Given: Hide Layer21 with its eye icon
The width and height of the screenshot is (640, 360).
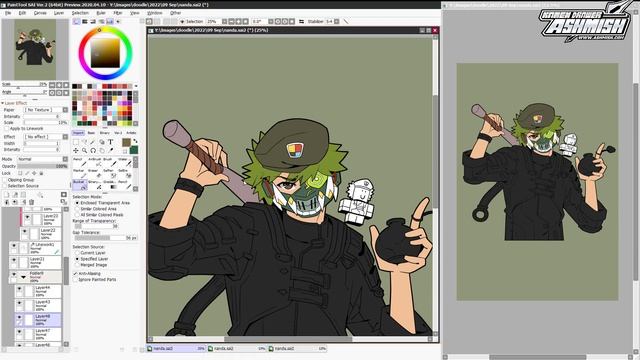Looking at the screenshot, I should [x=14, y=260].
